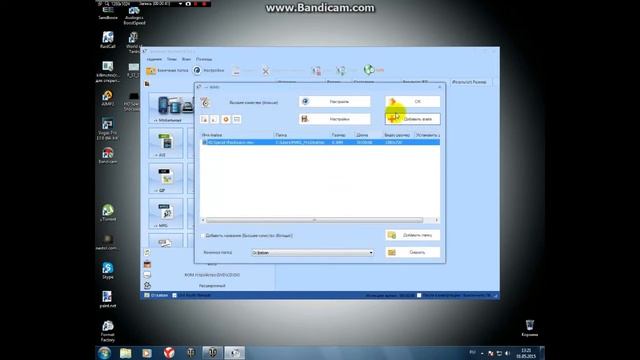Click the fourth small icon above the file list
640x360 pixels.
click(237, 119)
